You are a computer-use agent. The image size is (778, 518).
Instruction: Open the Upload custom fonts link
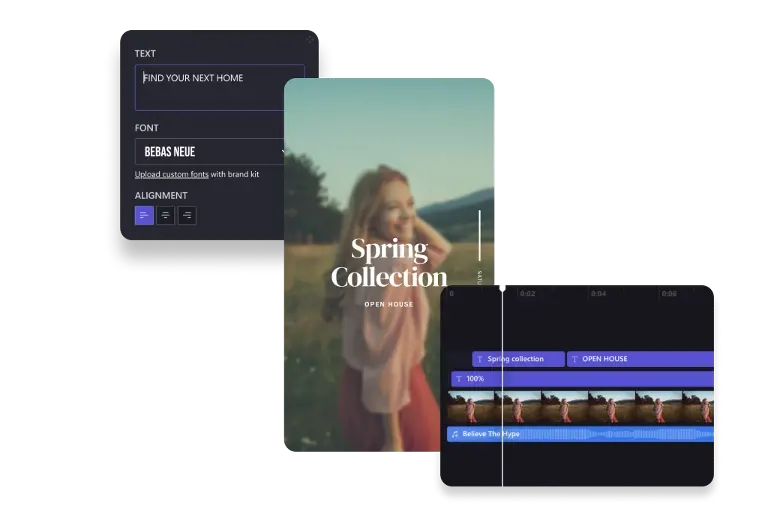click(171, 174)
